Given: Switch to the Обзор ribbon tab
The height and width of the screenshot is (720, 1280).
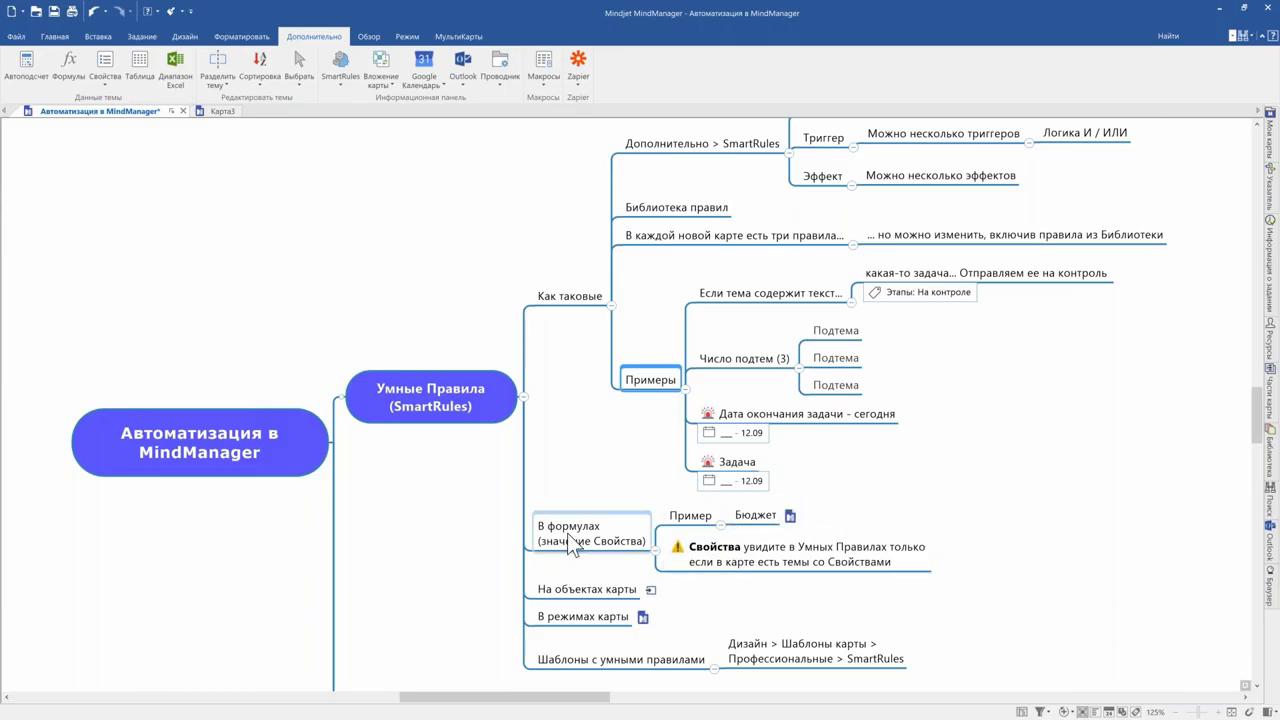Looking at the screenshot, I should coord(369,36).
